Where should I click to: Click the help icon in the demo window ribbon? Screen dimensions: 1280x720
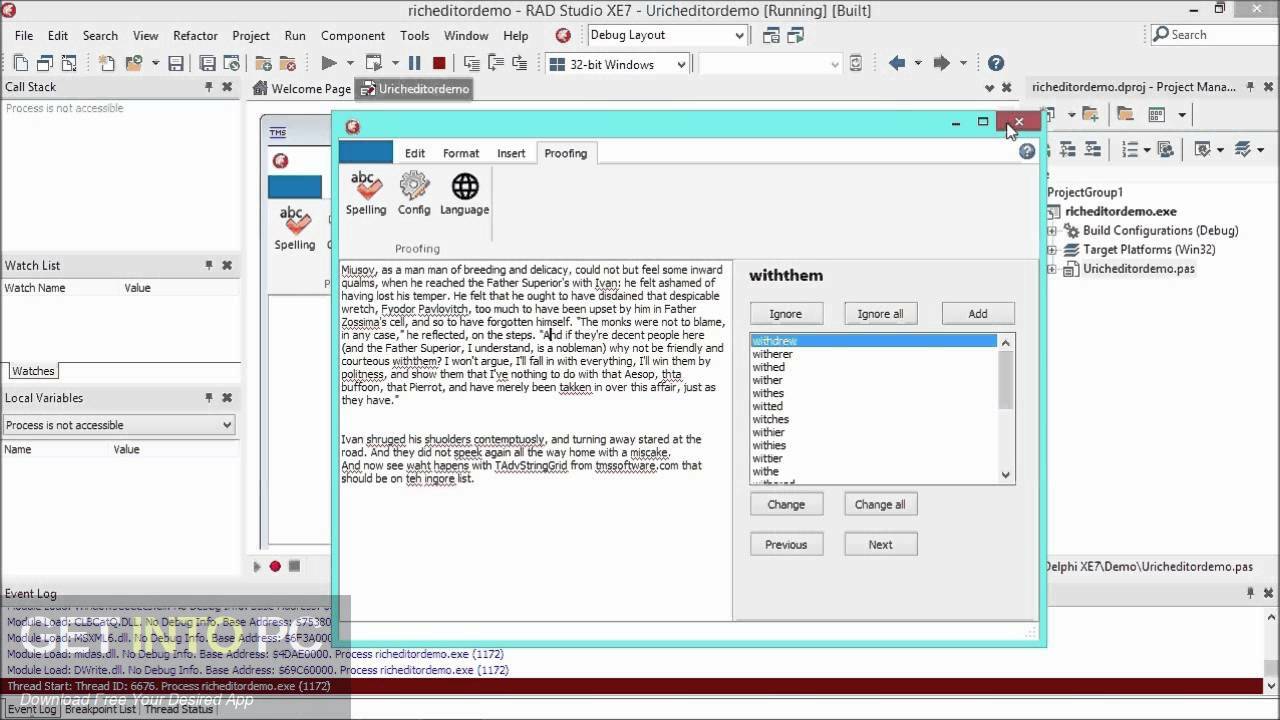click(1027, 152)
